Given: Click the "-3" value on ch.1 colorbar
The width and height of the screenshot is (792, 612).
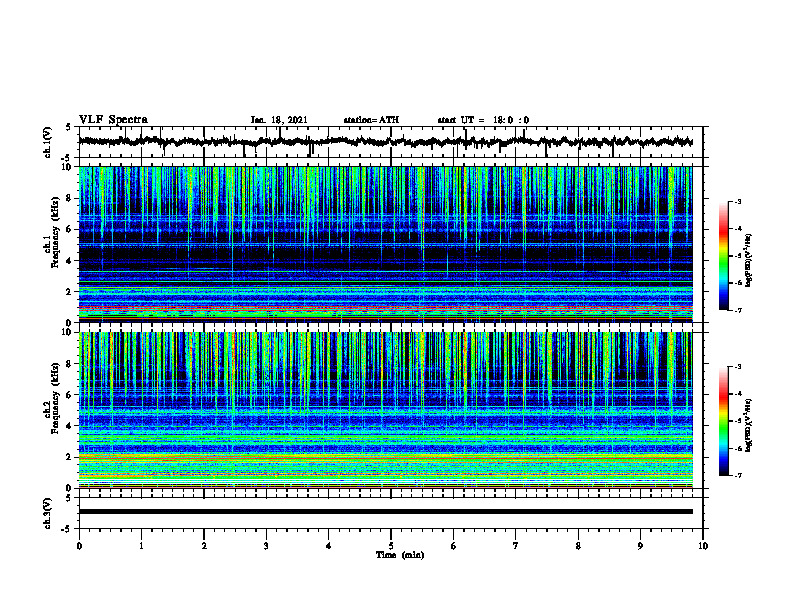Looking at the screenshot, I should 737,201.
